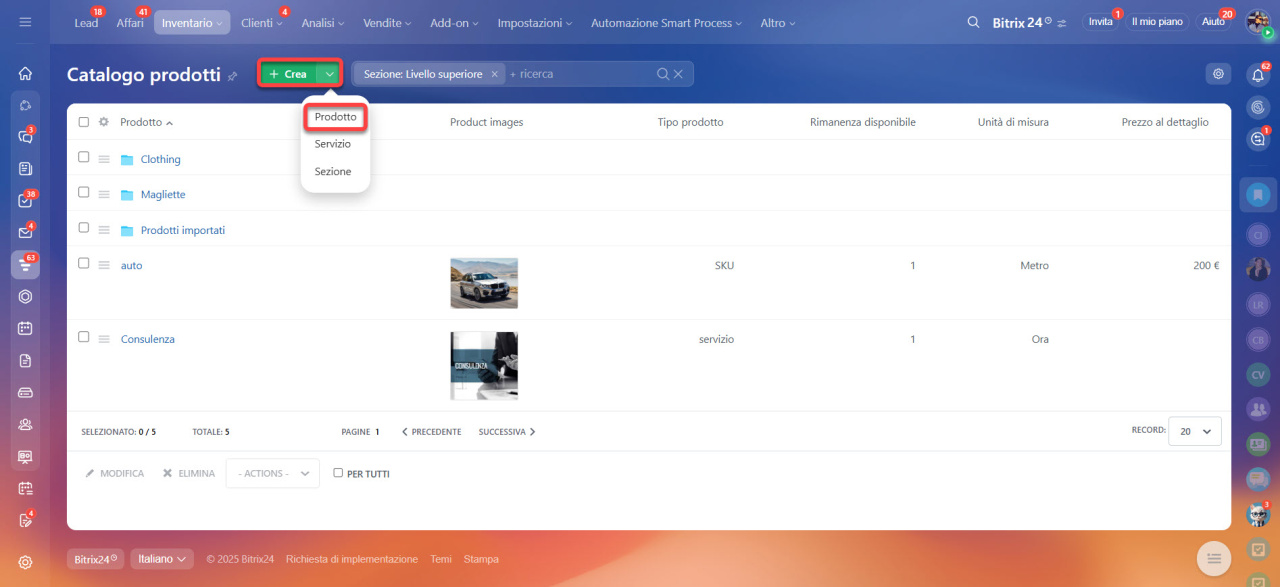Open the Clothing section folder
Image resolution: width=1280 pixels, height=587 pixels.
pos(160,159)
